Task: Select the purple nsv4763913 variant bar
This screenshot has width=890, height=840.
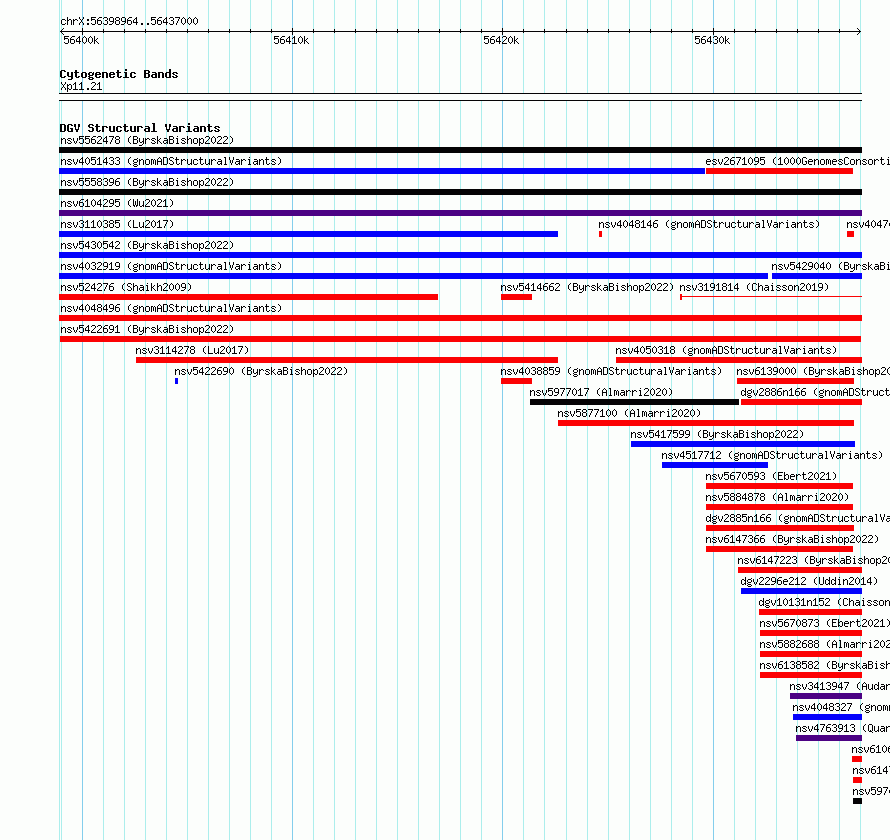Action: click(829, 738)
